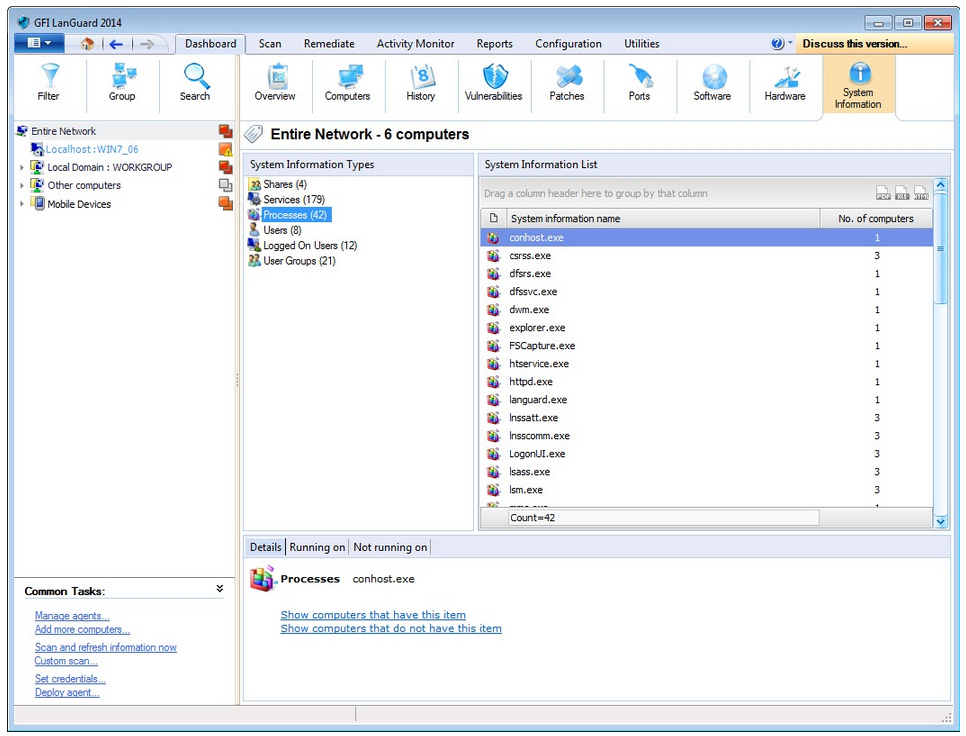Click the list scrollbar down arrow
Screen dimensions: 966x736
click(941, 521)
